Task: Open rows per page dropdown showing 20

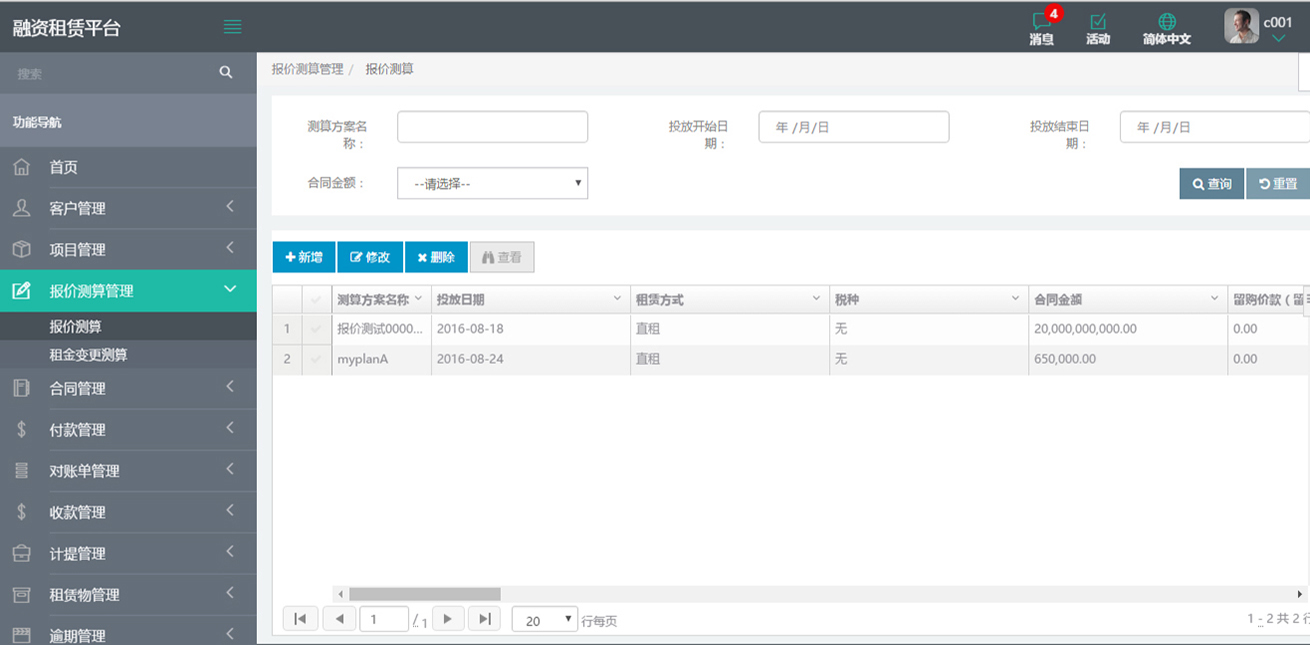Action: click(545, 620)
